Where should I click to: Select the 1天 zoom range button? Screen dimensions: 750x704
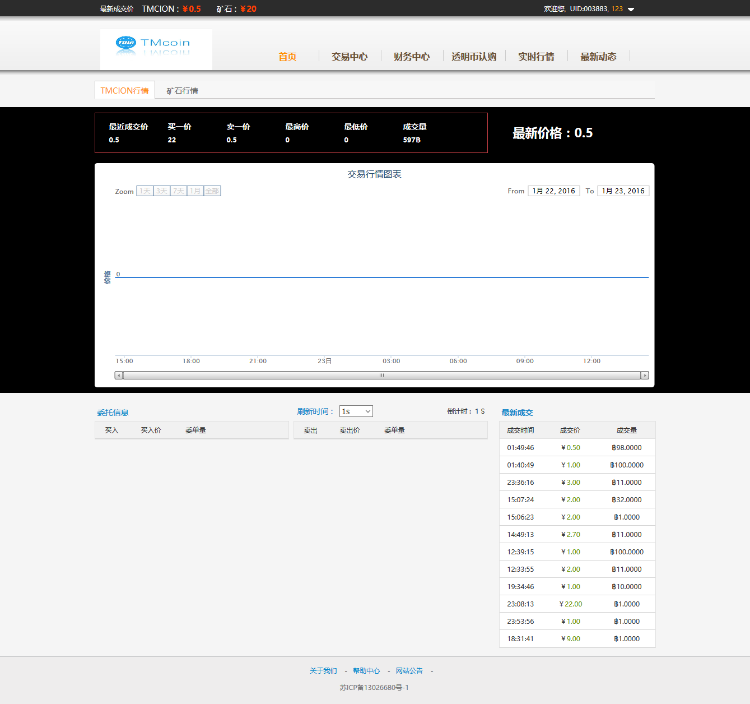[x=144, y=191]
